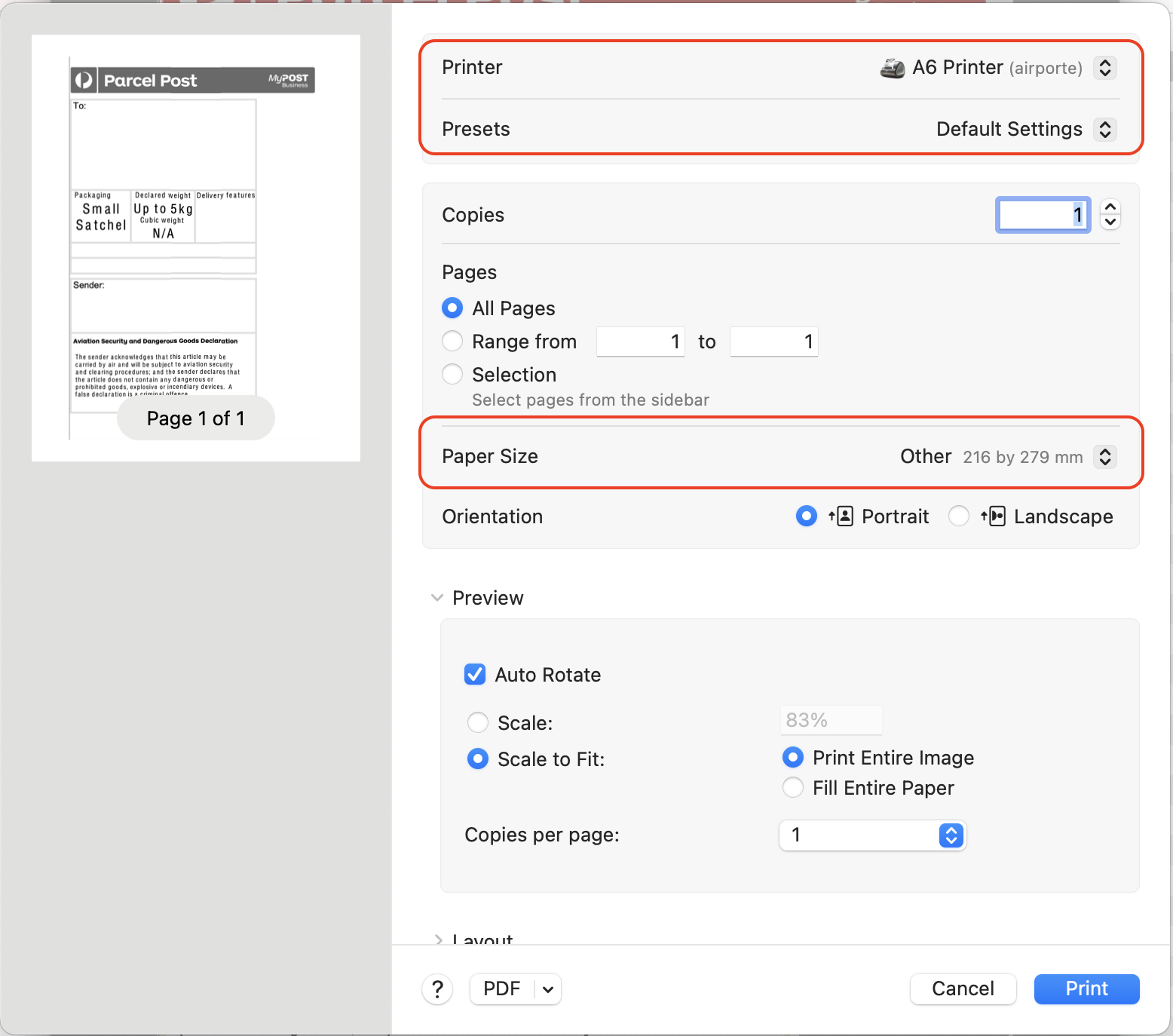Image resolution: width=1173 pixels, height=1036 pixels.
Task: Open the print dialog help button
Action: (437, 989)
